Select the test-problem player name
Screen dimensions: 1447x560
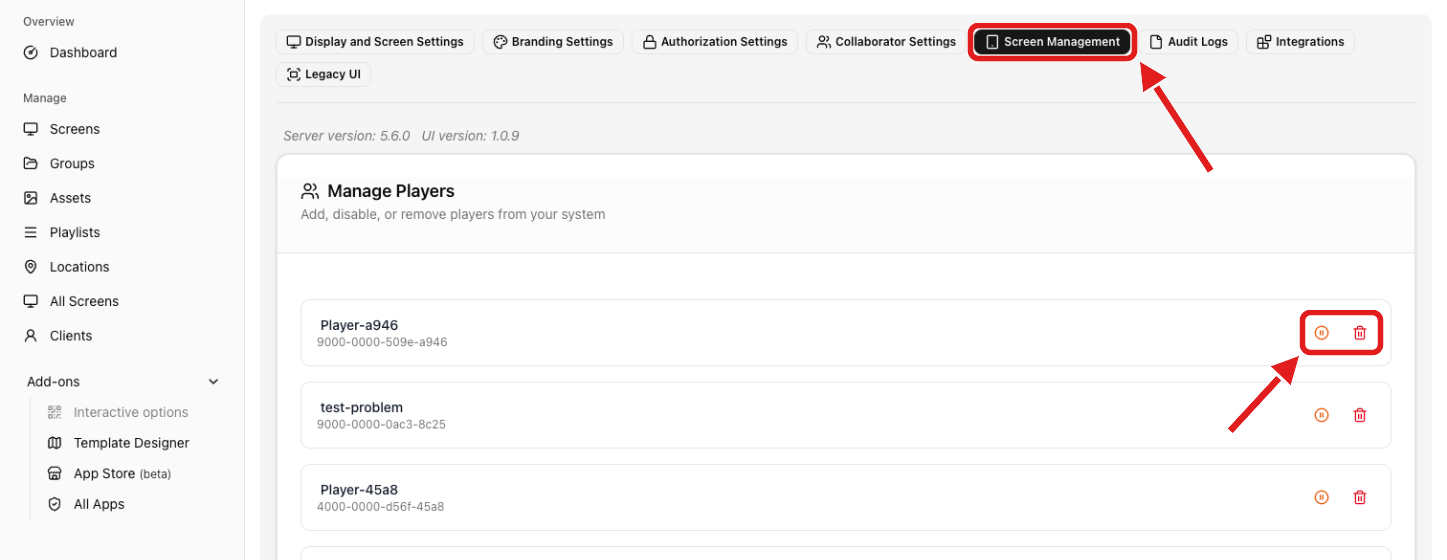(x=362, y=408)
